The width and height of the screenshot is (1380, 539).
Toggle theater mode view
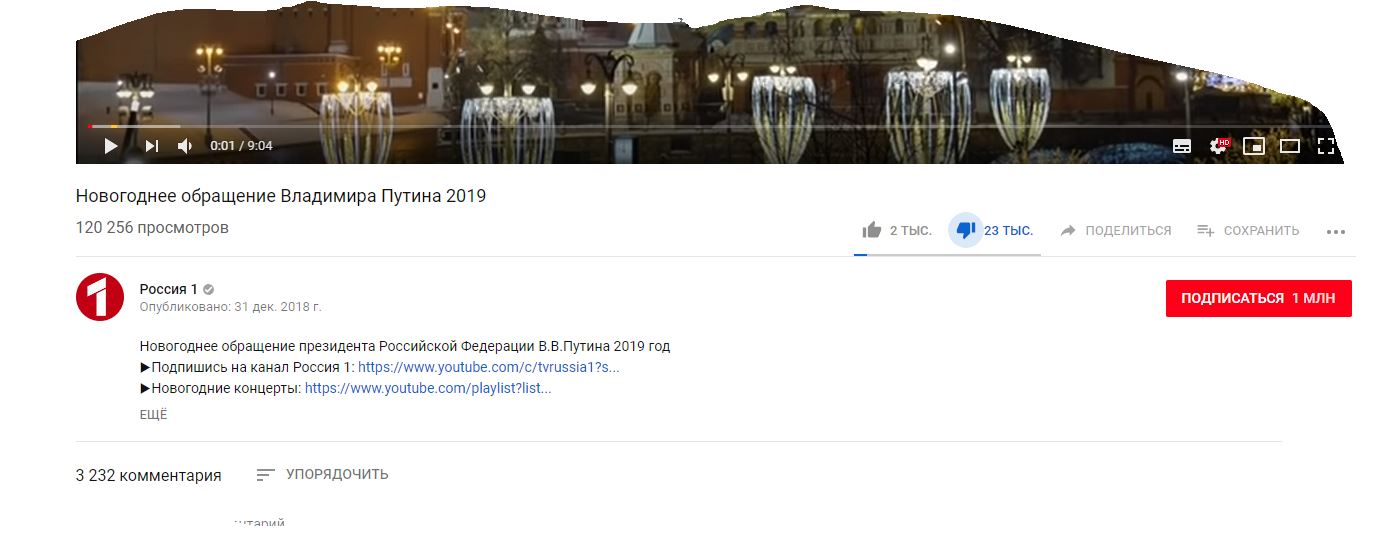point(1290,146)
